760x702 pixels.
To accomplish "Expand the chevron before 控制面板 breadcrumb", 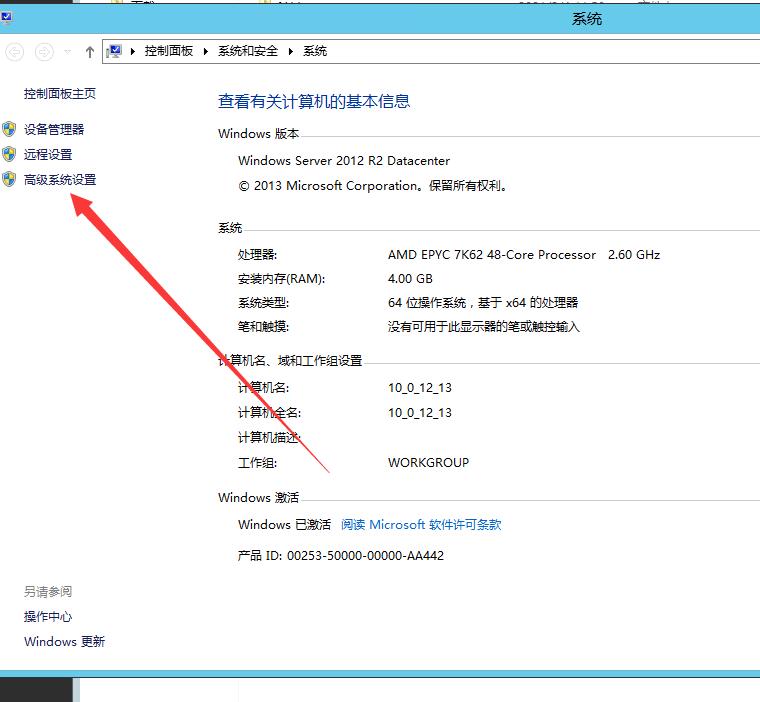I will [x=134, y=51].
